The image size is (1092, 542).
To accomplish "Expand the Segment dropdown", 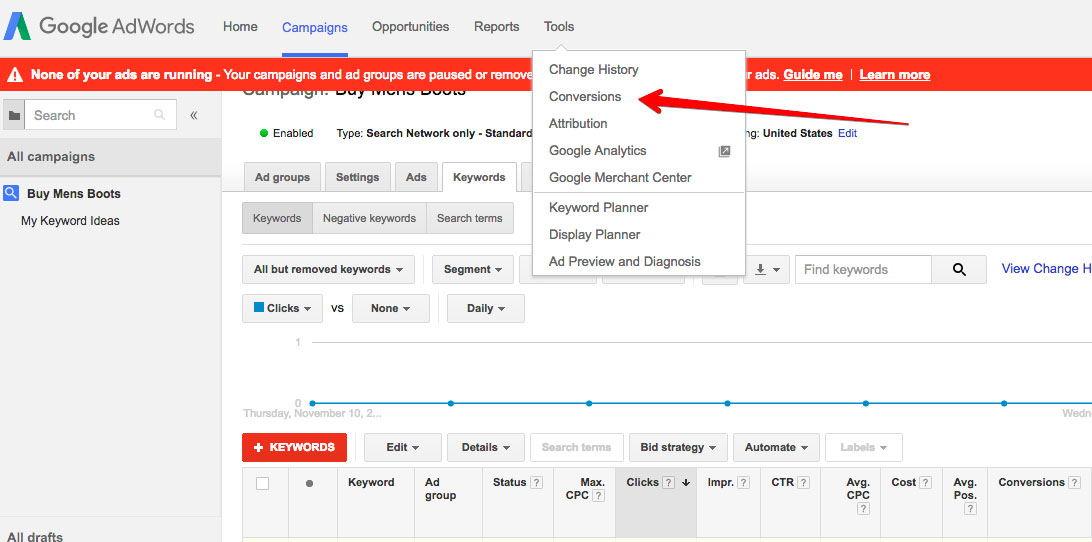I will (473, 269).
